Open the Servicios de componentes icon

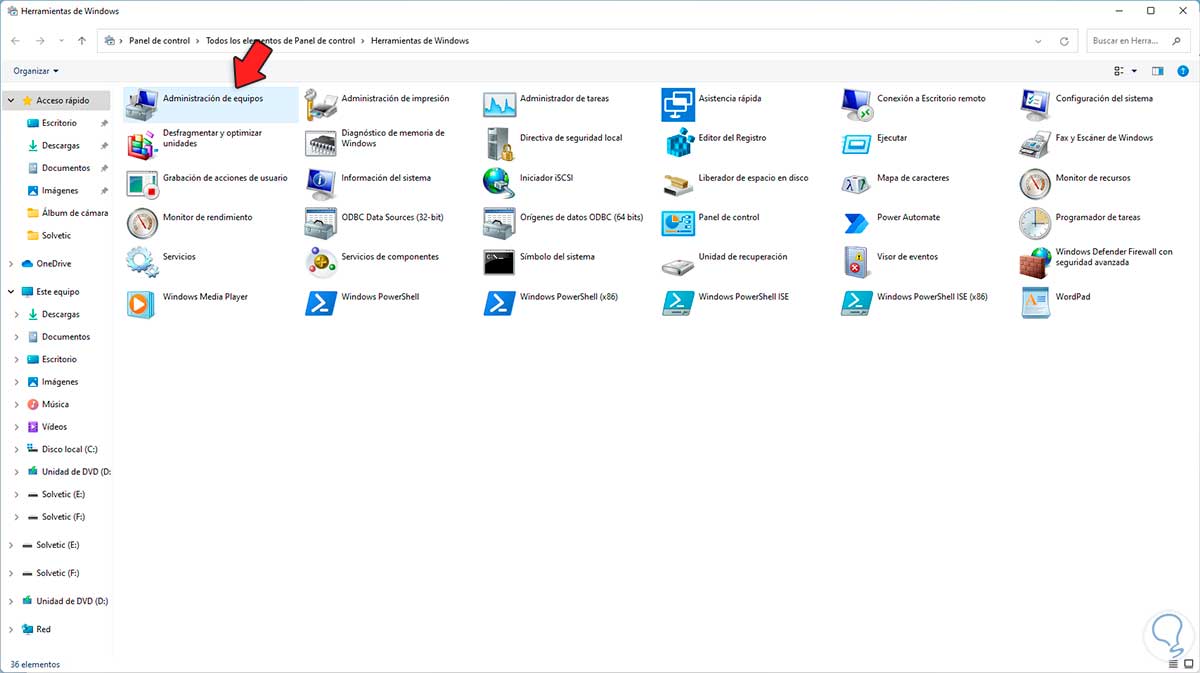coord(321,262)
